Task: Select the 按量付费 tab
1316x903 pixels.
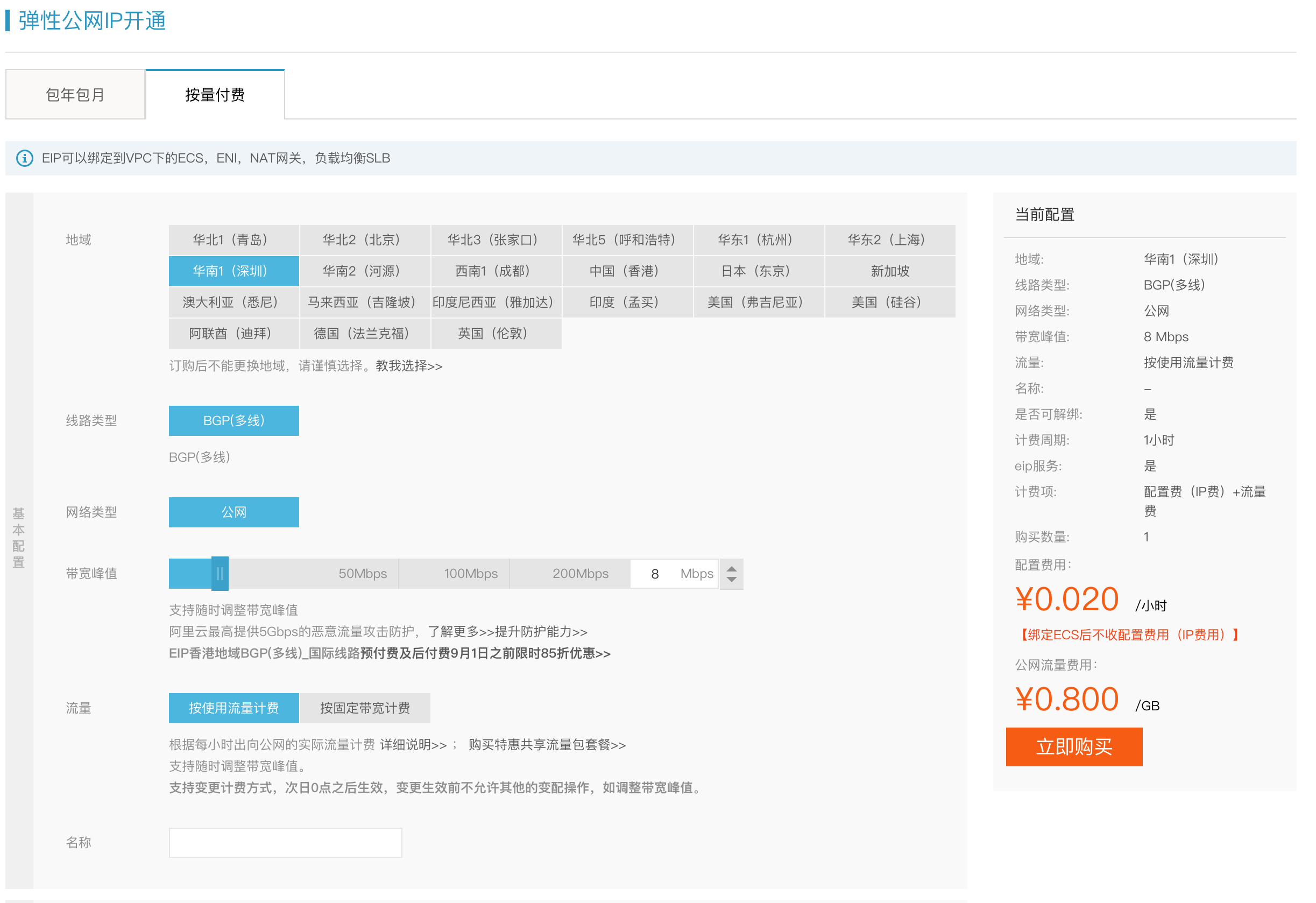Action: 215,95
